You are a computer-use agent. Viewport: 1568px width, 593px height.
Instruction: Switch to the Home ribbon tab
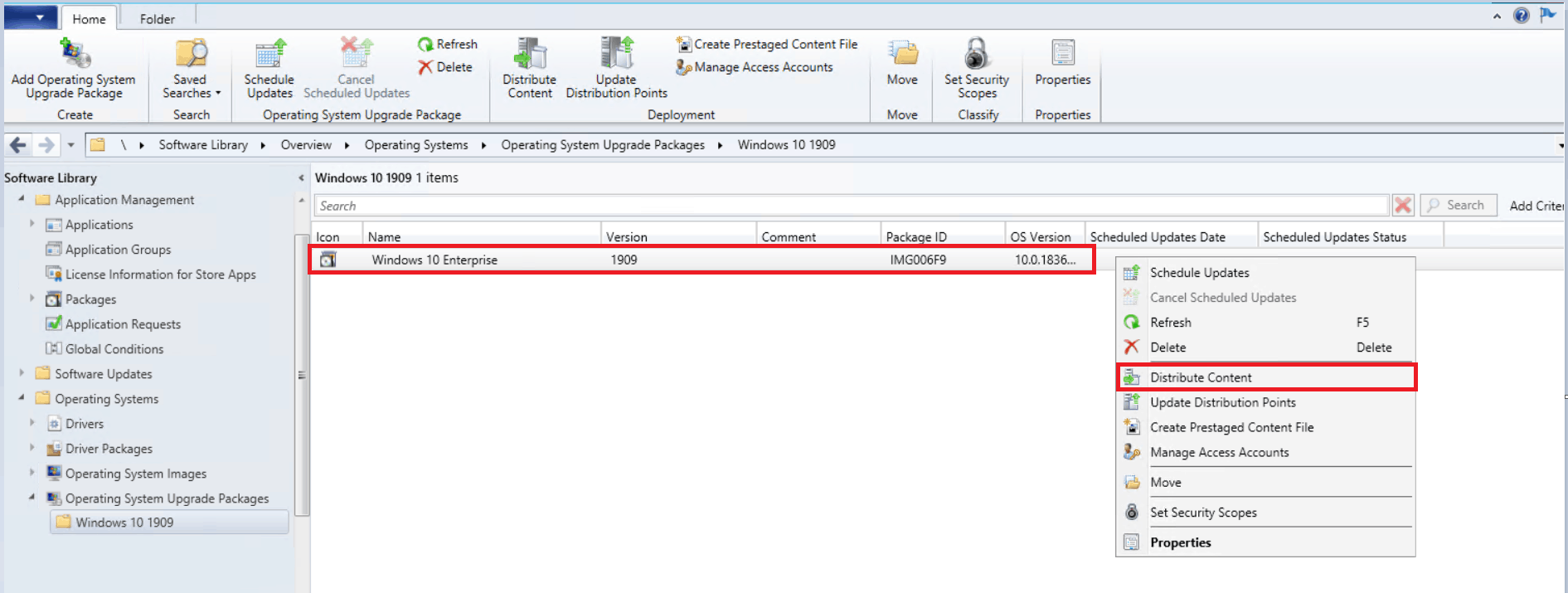click(89, 19)
